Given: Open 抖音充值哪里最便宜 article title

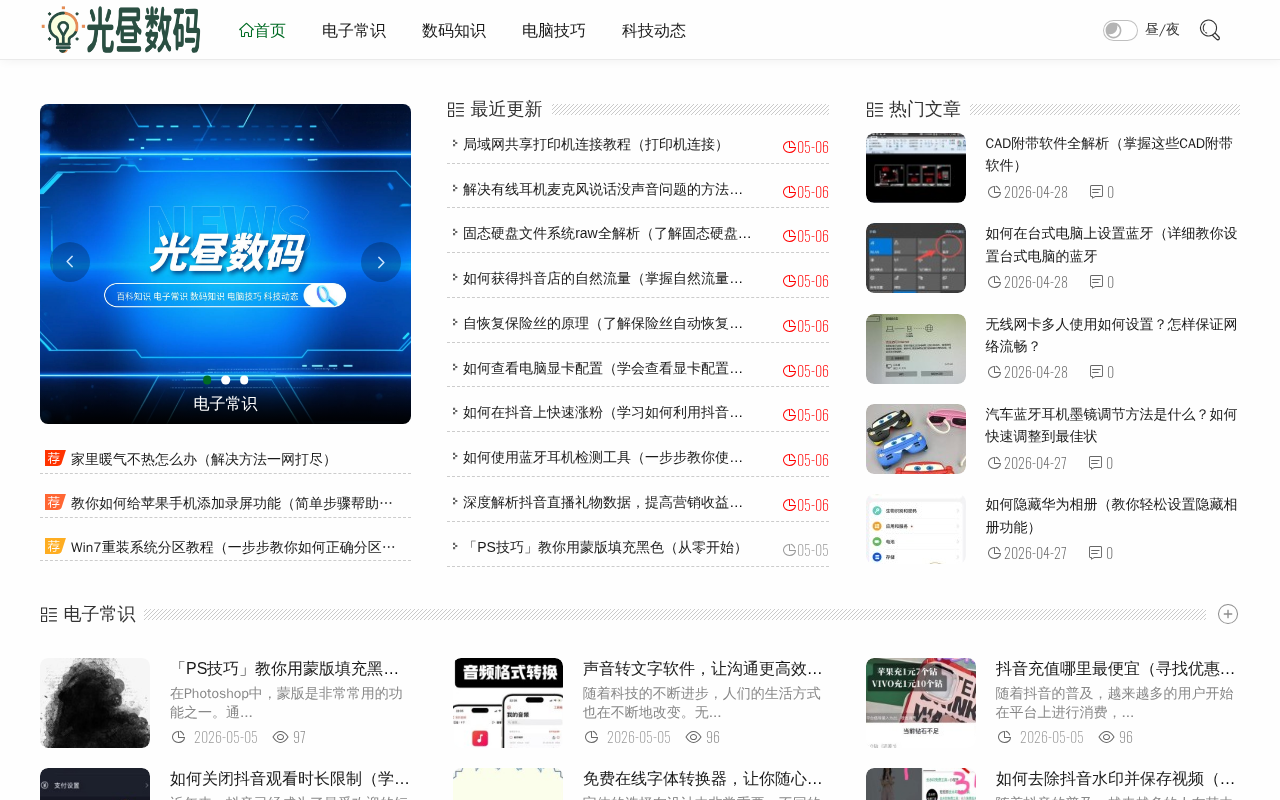Looking at the screenshot, I should point(1116,668).
